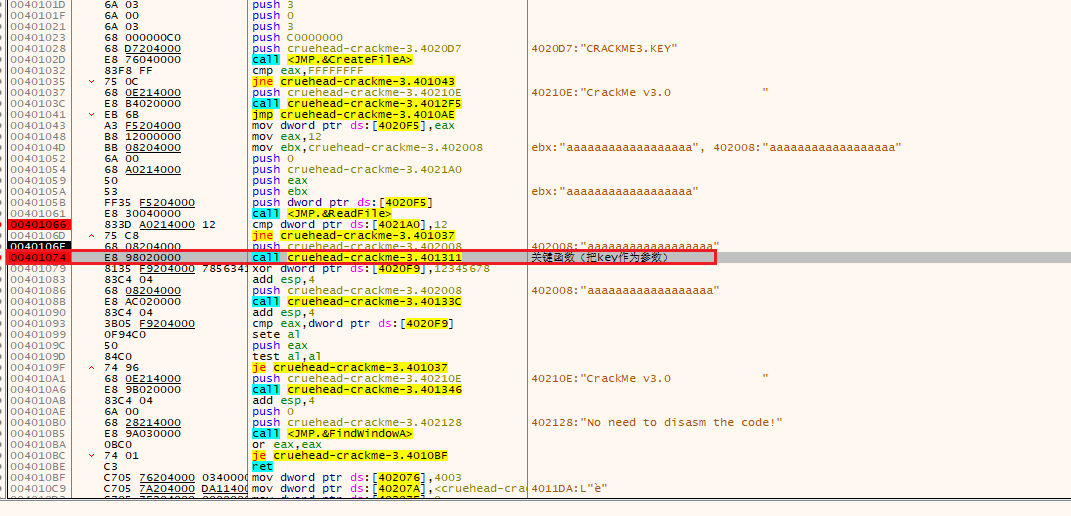Click the down jump arrow at row 00401041
This screenshot has height=516, width=1071.
pyautogui.click(x=92, y=114)
